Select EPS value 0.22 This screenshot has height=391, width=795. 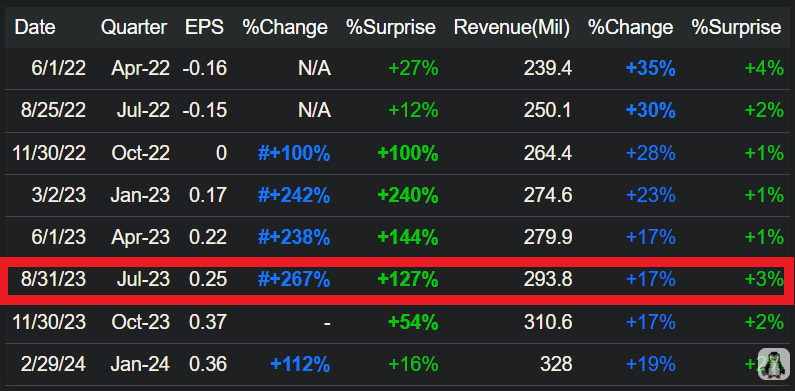[208, 237]
